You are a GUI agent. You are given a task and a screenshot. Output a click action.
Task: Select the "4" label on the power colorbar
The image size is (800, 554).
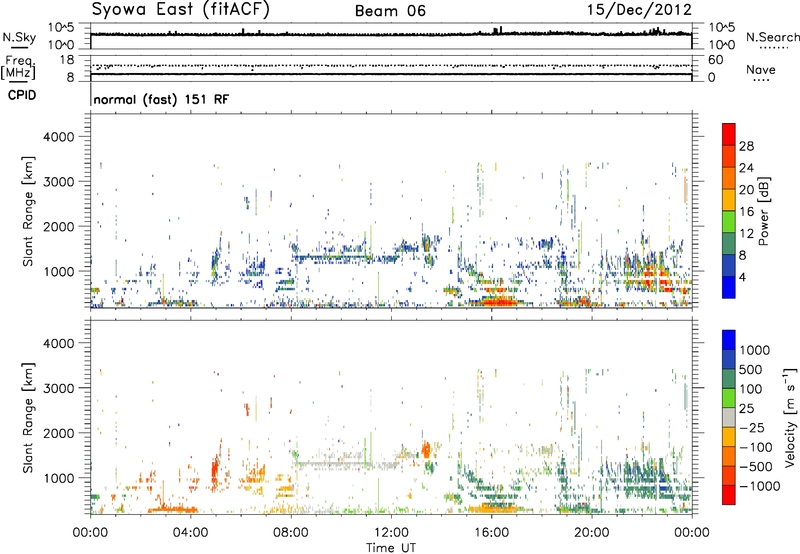coord(742,277)
